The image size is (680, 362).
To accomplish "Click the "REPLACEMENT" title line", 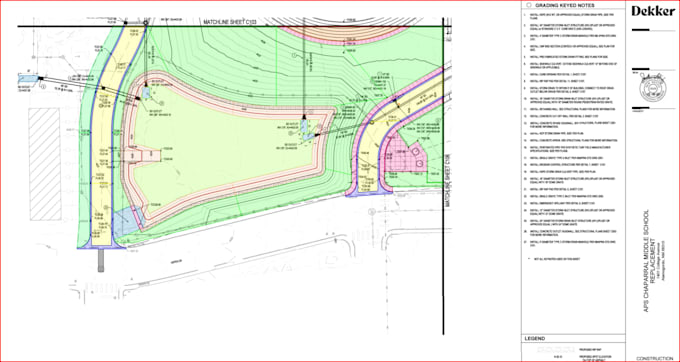I will (654, 261).
